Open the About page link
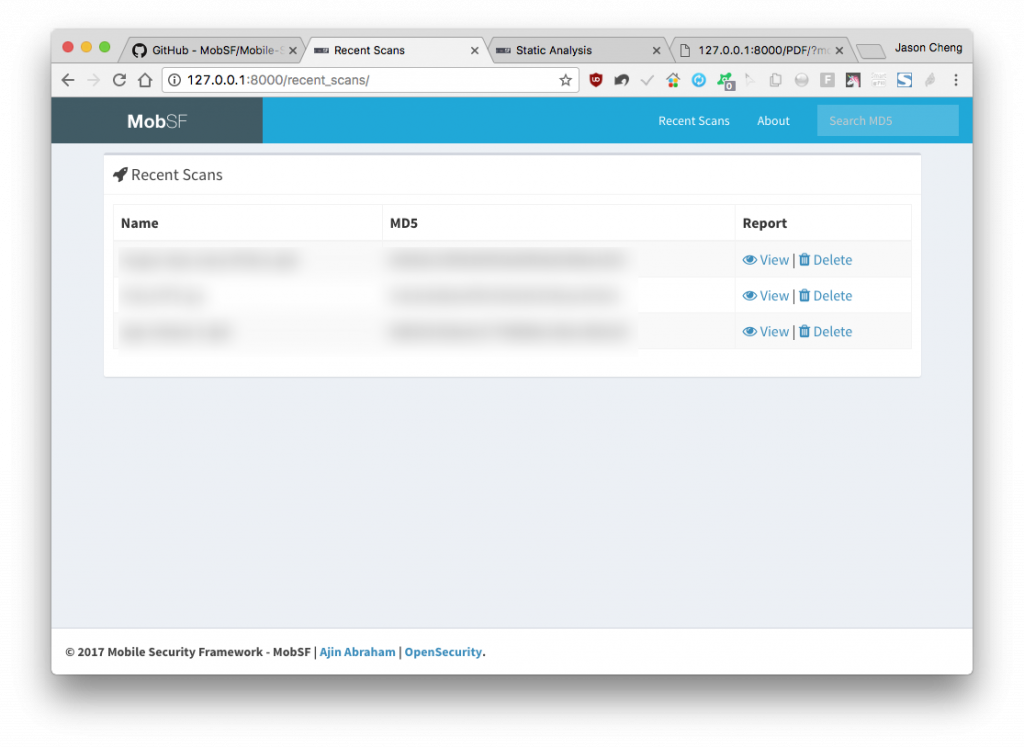This screenshot has height=748, width=1024. pos(773,121)
